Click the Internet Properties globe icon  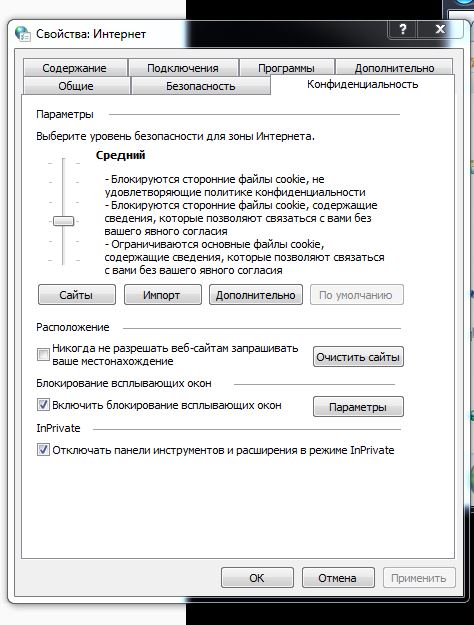click(23, 33)
